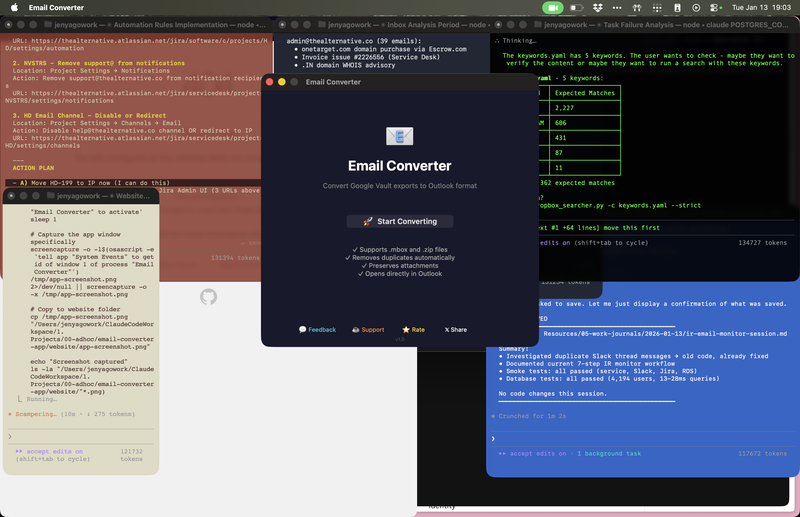Click the GitHub logo on the white page
Image resolution: width=800 pixels, height=517 pixels.
point(208,297)
